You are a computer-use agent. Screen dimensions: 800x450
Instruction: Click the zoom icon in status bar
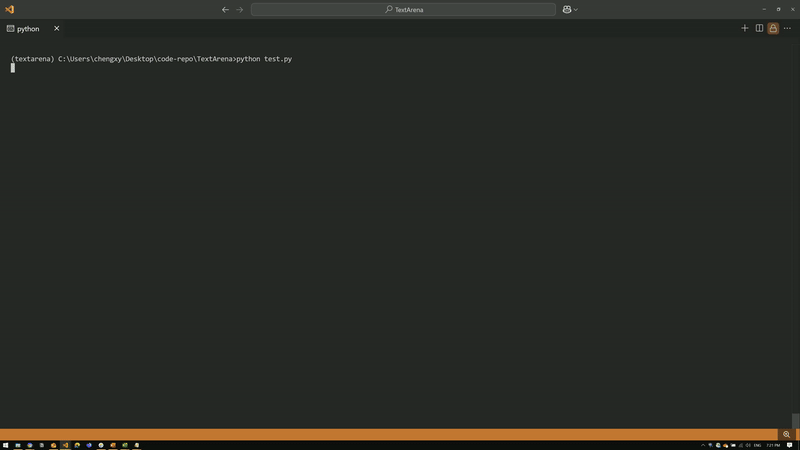point(787,435)
